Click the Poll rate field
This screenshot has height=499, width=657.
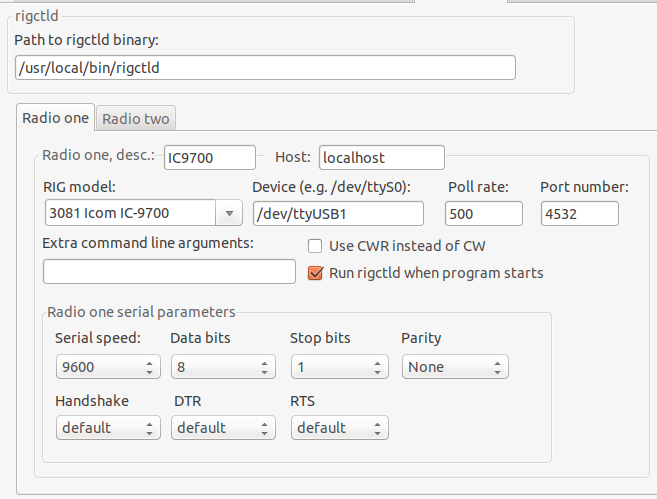[x=484, y=214]
